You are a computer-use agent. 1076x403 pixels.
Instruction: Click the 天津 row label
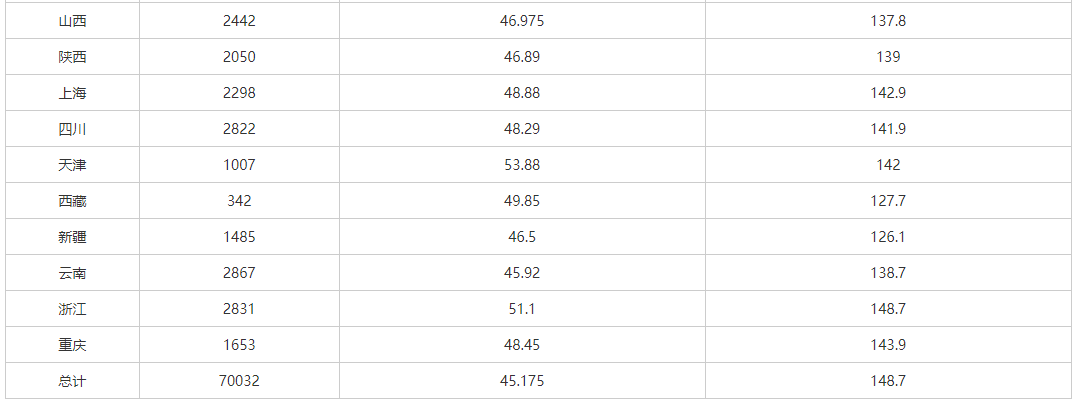tap(72, 165)
